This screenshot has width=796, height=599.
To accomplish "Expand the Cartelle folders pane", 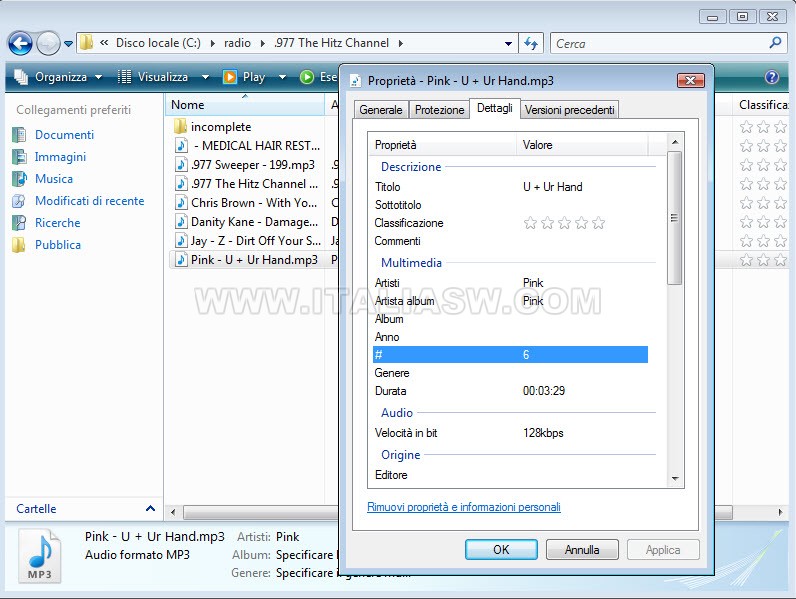I will 150,509.
